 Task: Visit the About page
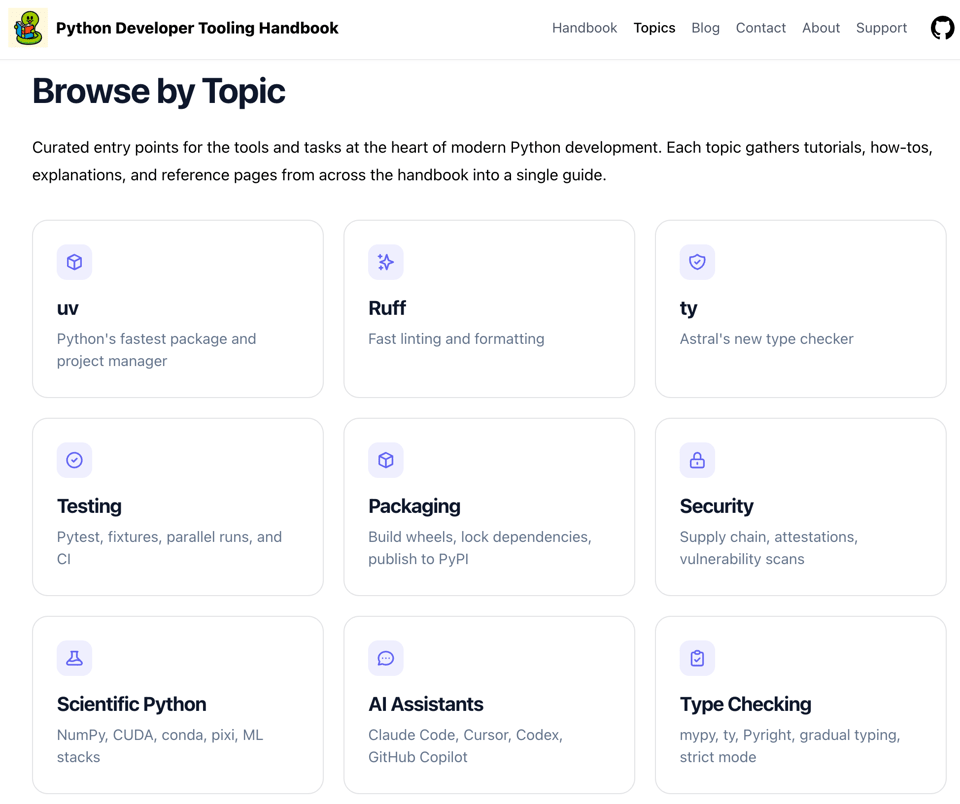point(820,28)
